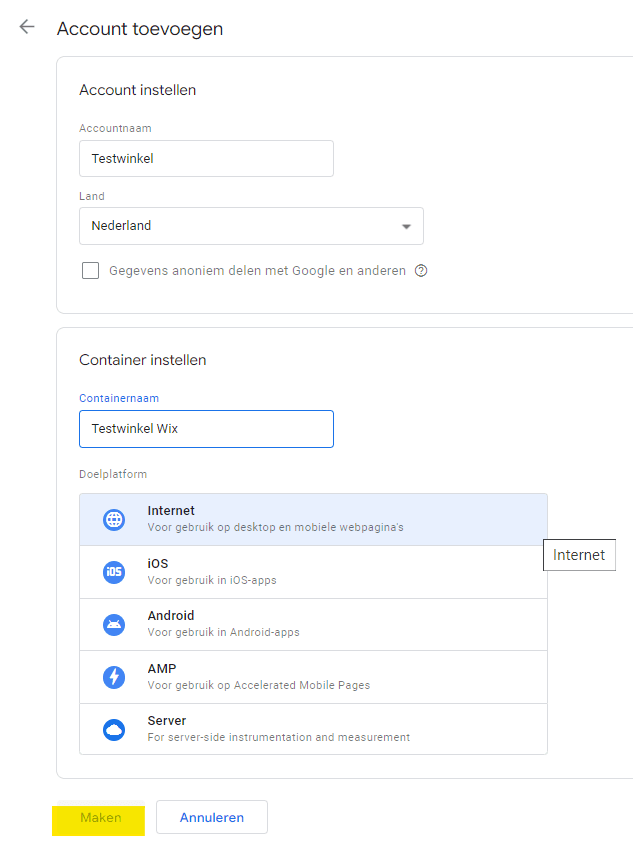633x847 pixels.
Task: Click the AMP lightning bolt icon
Action: [114, 677]
